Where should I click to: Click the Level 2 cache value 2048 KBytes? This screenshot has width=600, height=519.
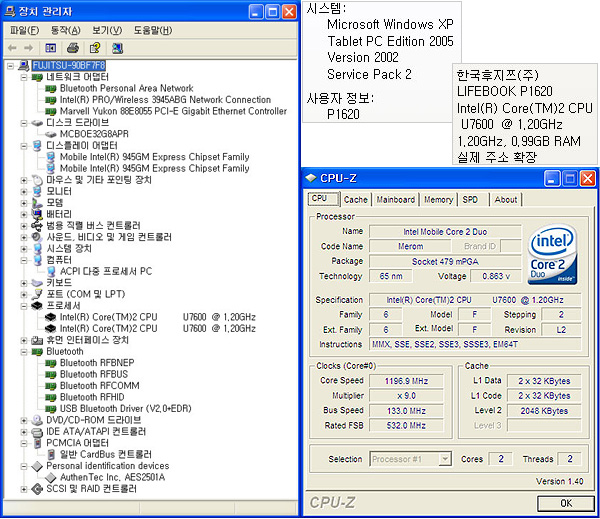544,411
